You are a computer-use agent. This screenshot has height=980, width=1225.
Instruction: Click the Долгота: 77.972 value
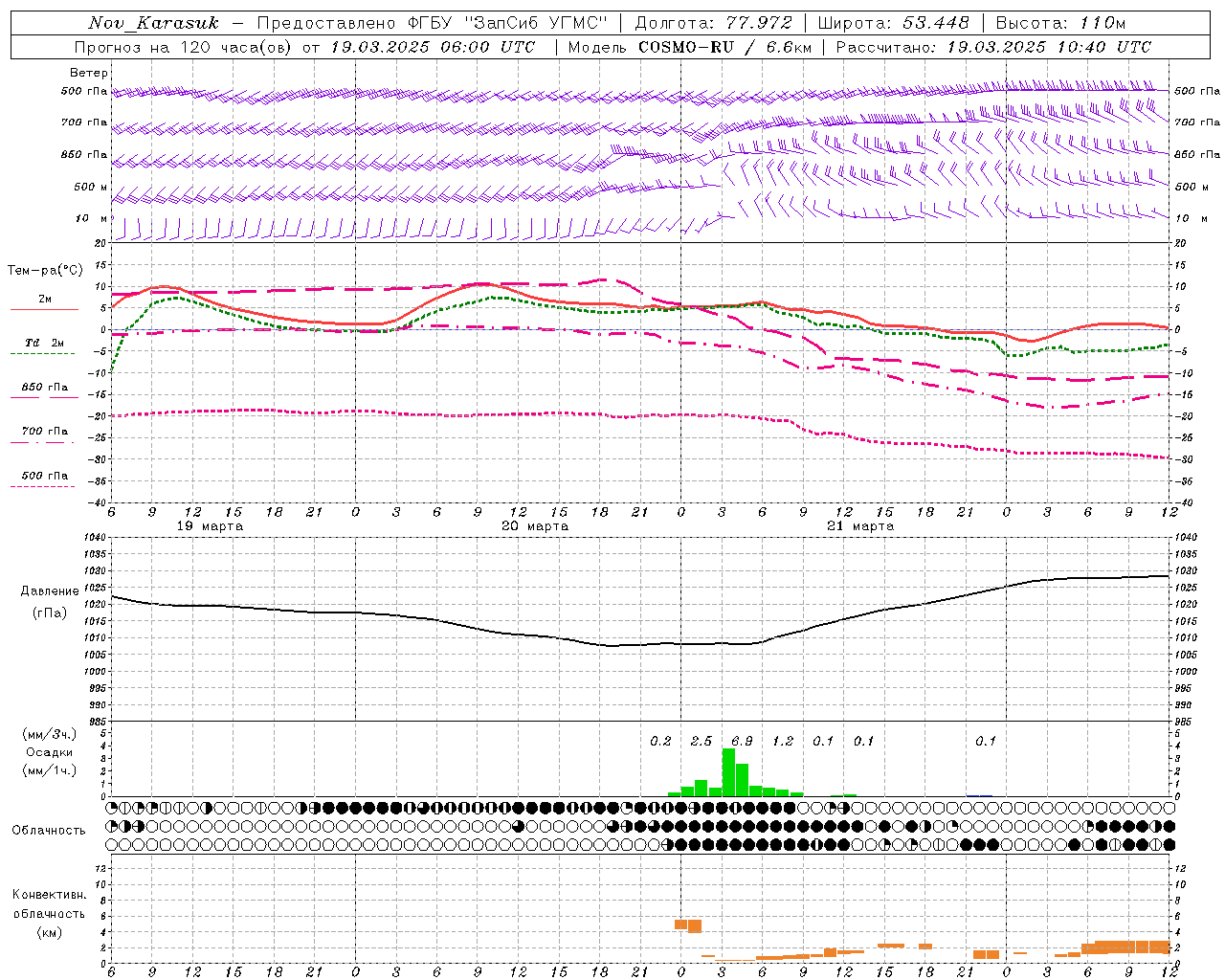tap(712, 23)
